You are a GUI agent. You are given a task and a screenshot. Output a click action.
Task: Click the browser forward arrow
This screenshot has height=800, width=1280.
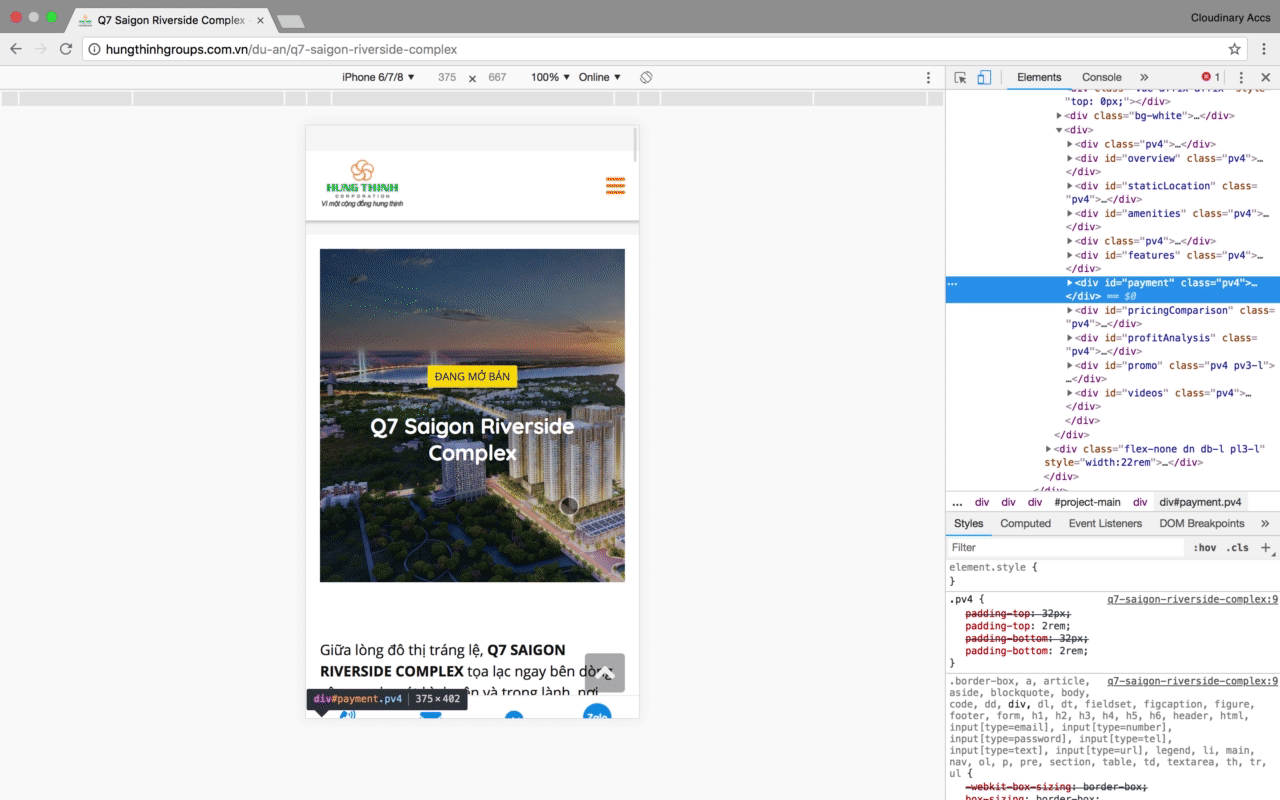pos(41,49)
